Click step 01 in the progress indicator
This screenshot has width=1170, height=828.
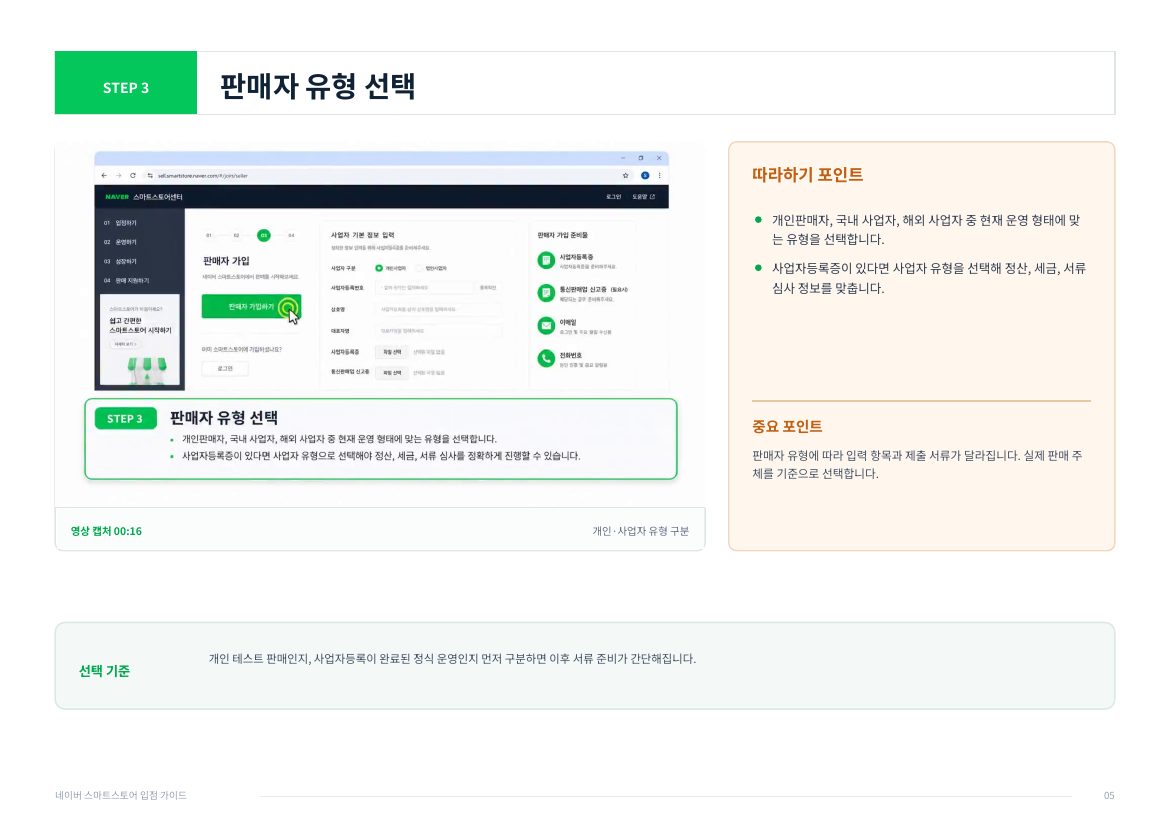click(x=209, y=235)
